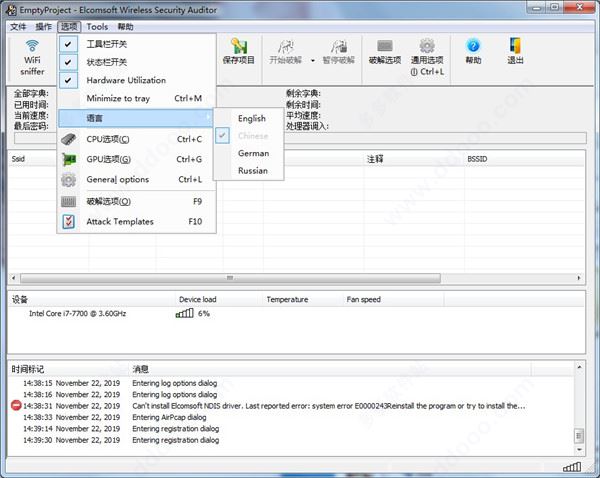This screenshot has width=600, height=478.
Task: Open CPU选项 from the options menu
Action: tap(108, 139)
